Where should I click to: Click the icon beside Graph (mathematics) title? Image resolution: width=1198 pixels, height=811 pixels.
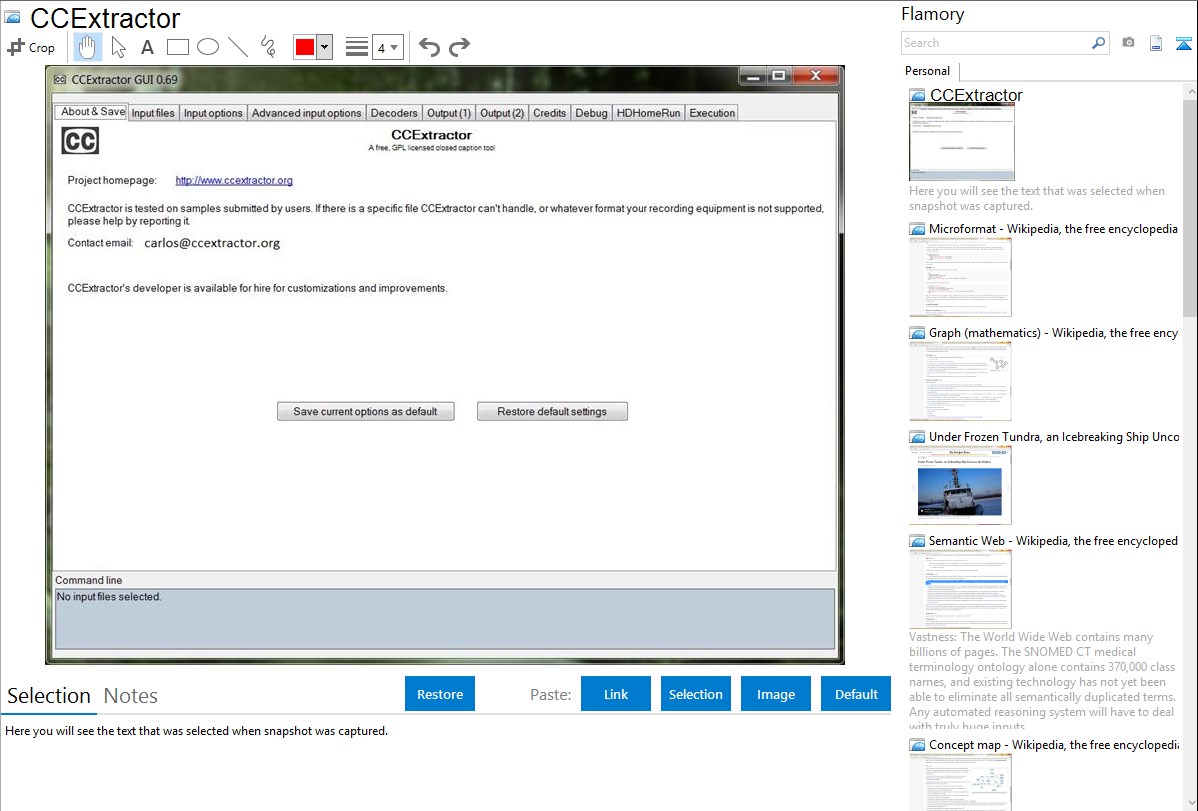[918, 333]
